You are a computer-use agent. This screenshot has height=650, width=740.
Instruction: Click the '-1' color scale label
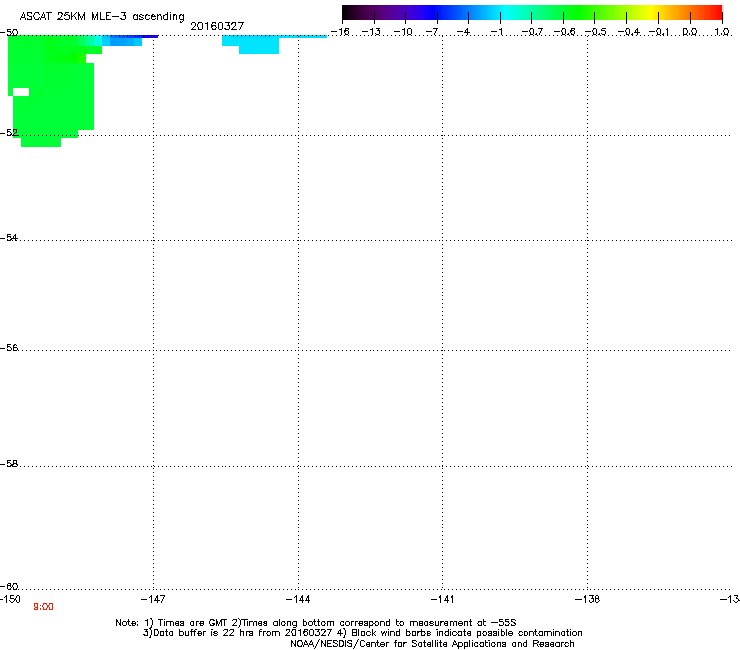(496, 32)
